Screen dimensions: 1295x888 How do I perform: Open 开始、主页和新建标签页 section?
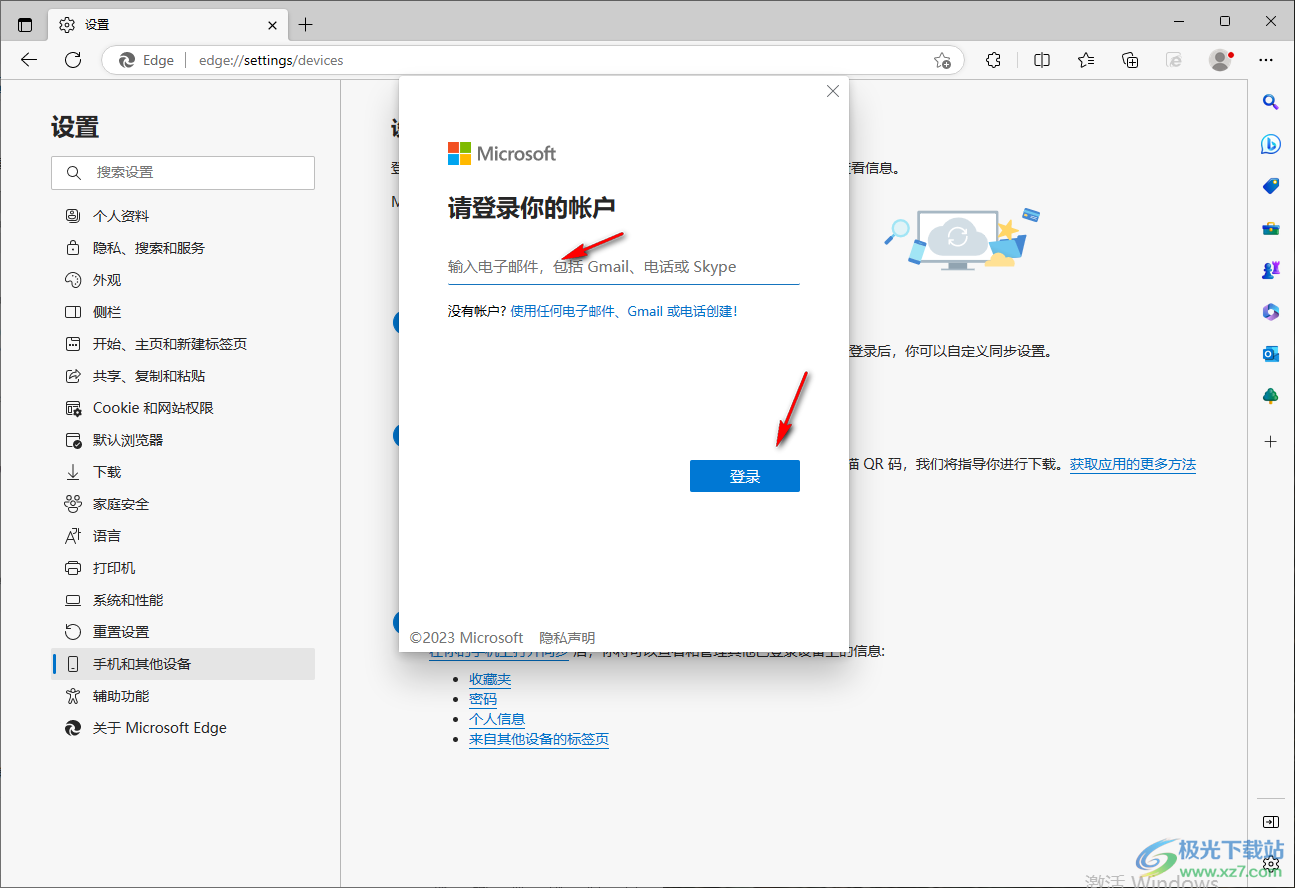(x=183, y=344)
